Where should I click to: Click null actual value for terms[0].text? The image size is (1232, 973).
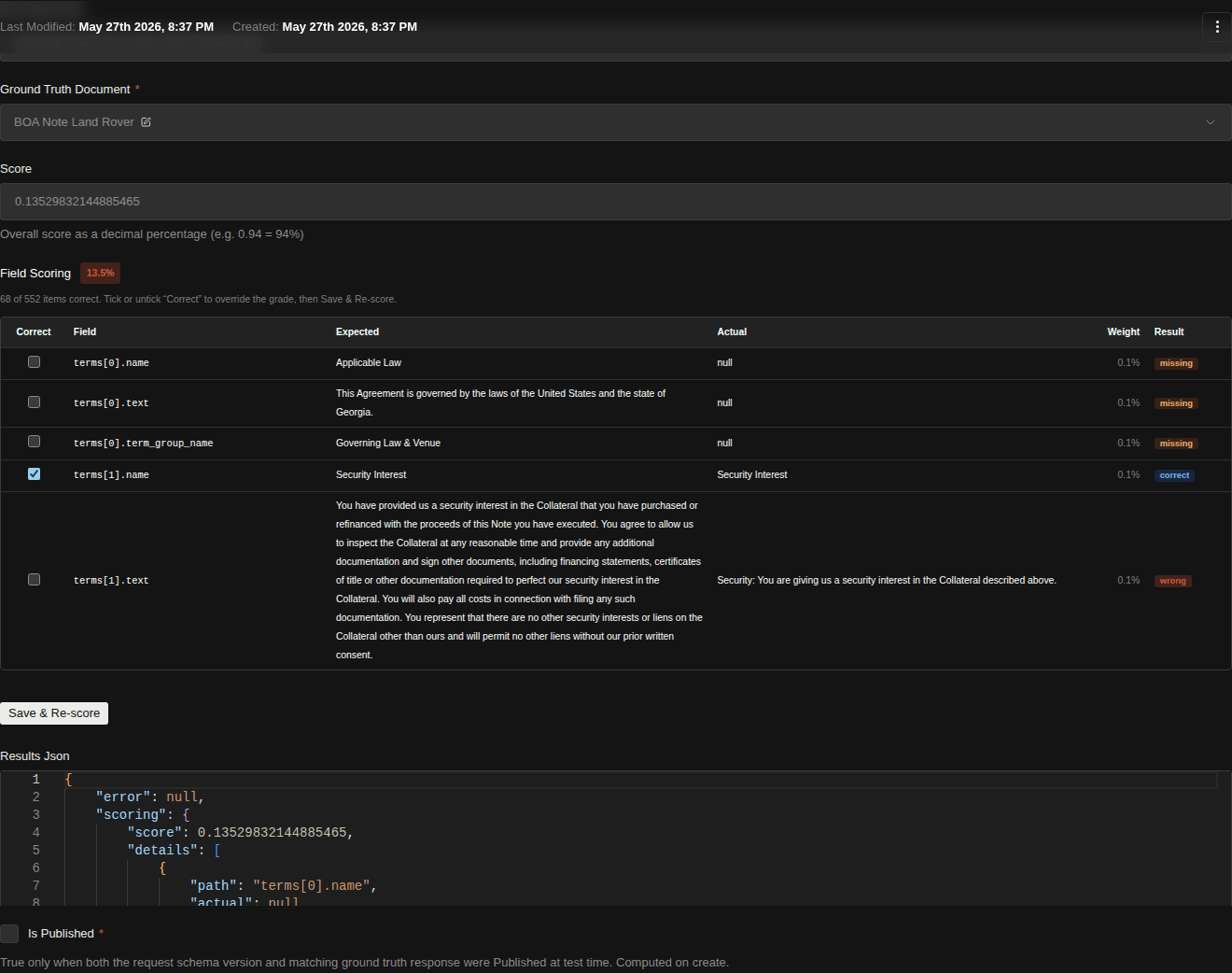pos(724,402)
